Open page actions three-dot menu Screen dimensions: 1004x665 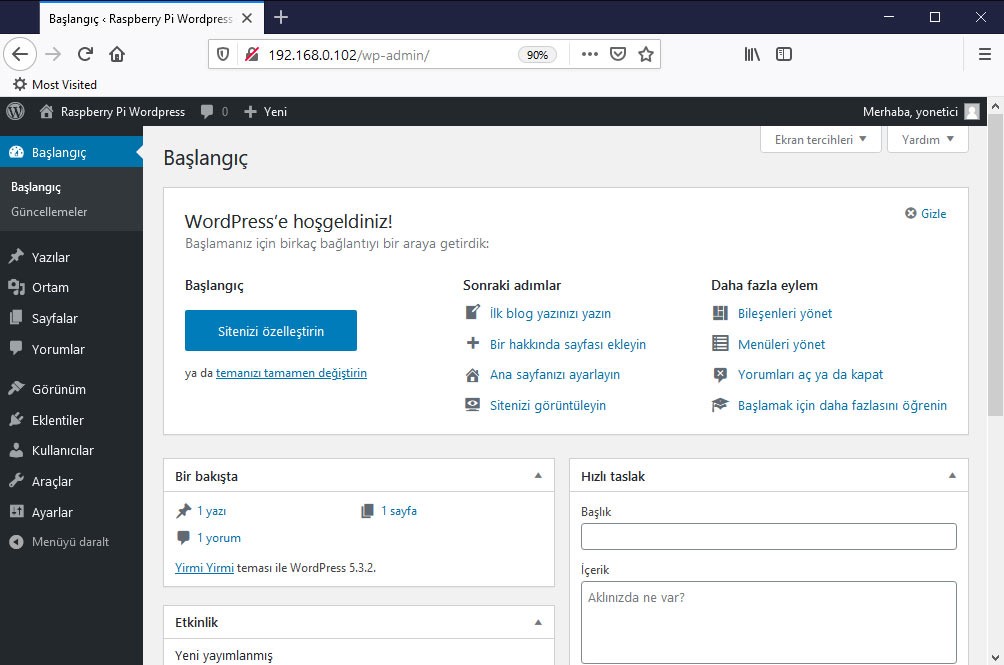[590, 54]
